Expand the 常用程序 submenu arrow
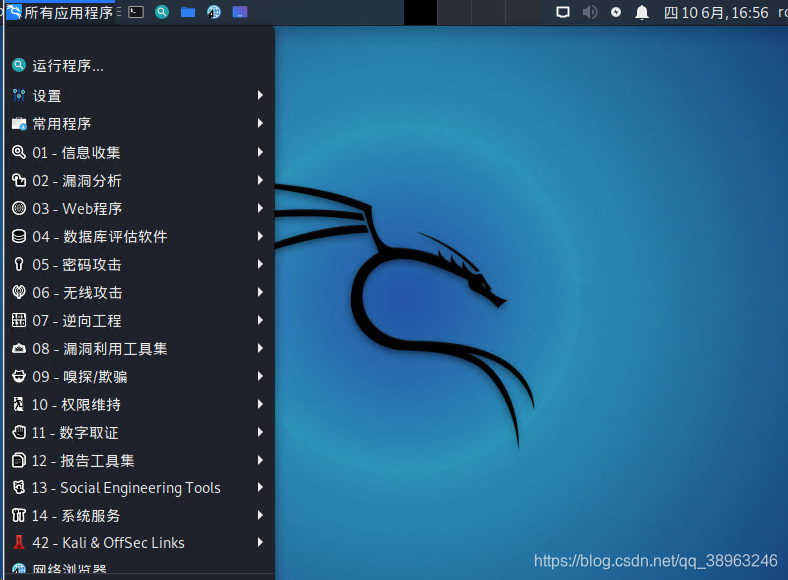Viewport: 788px width, 580px height. click(x=260, y=123)
